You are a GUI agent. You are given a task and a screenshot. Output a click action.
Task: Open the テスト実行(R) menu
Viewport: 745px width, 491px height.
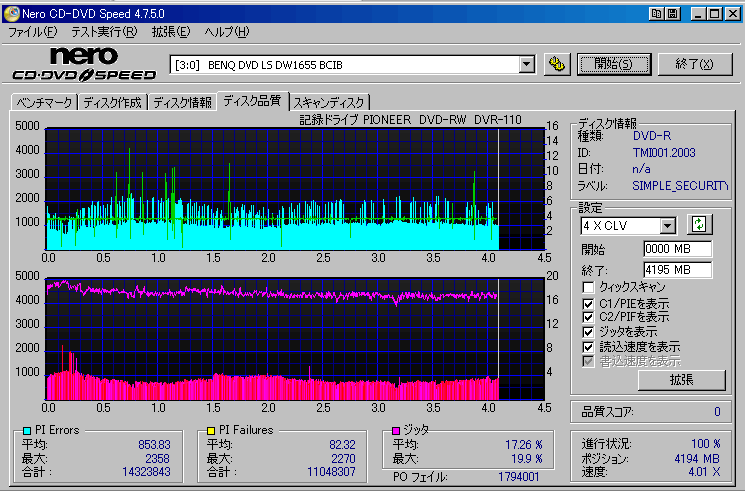click(104, 32)
